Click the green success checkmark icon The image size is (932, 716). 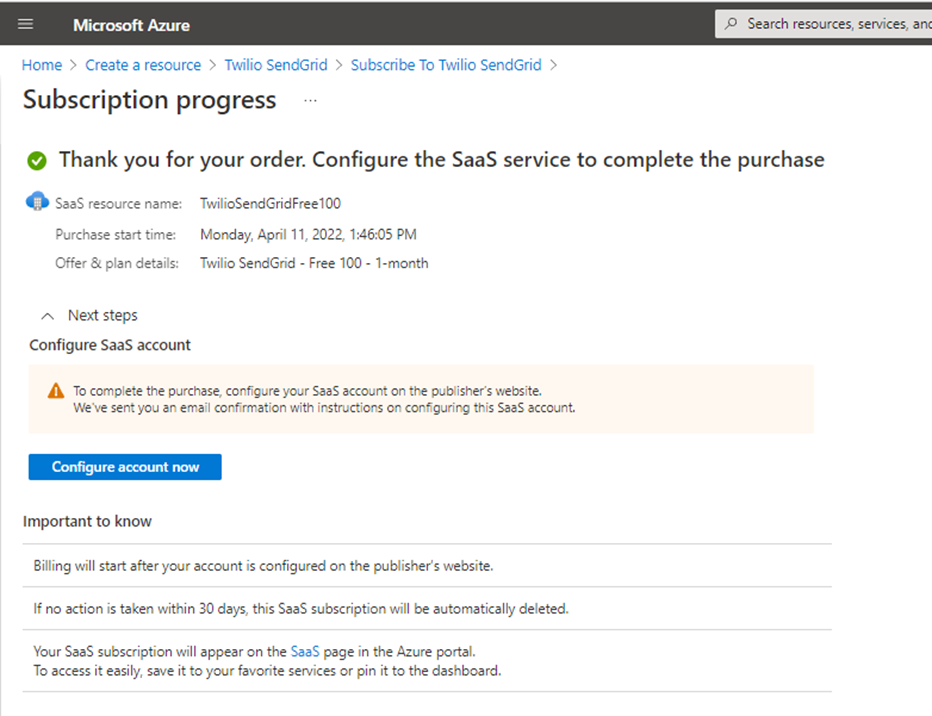[x=37, y=160]
